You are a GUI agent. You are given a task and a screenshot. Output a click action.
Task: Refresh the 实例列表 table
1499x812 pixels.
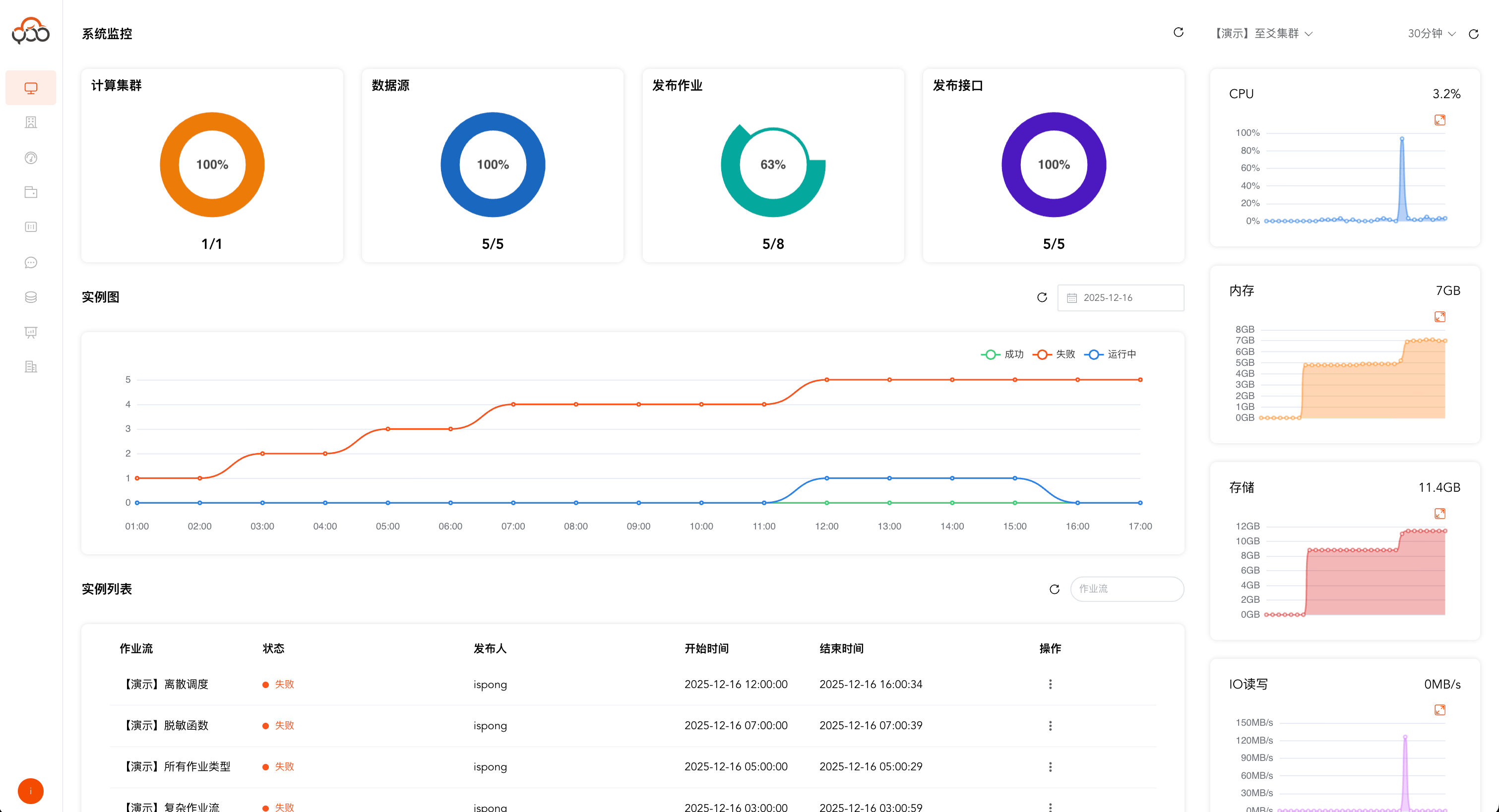pos(1054,589)
